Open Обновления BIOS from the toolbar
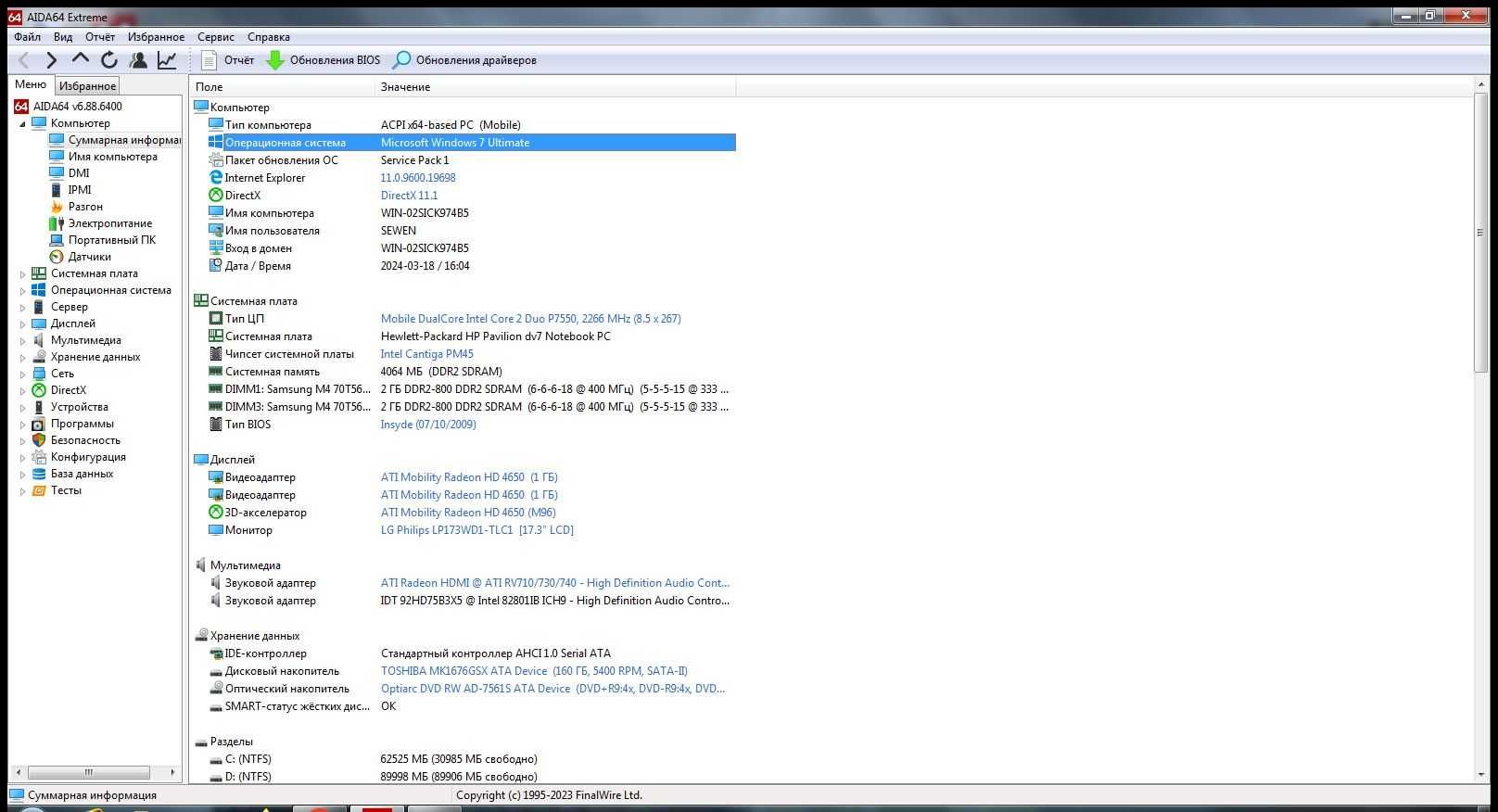The width and height of the screenshot is (1498, 812). 323,60
